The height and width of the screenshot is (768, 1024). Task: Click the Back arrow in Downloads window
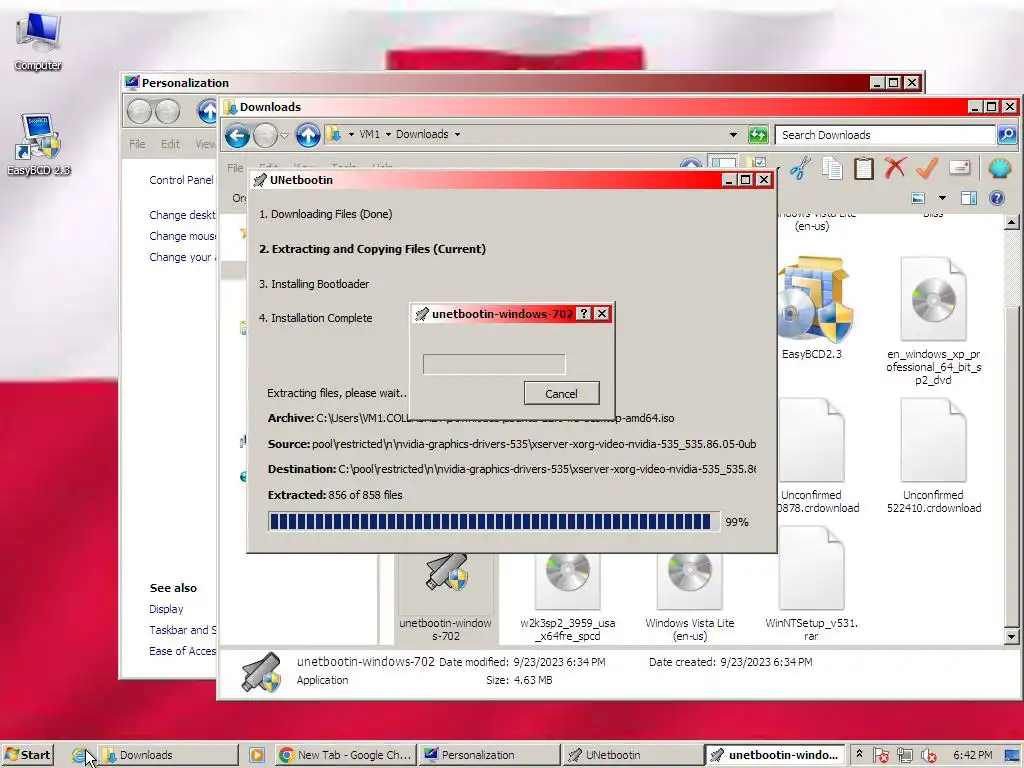click(x=237, y=135)
